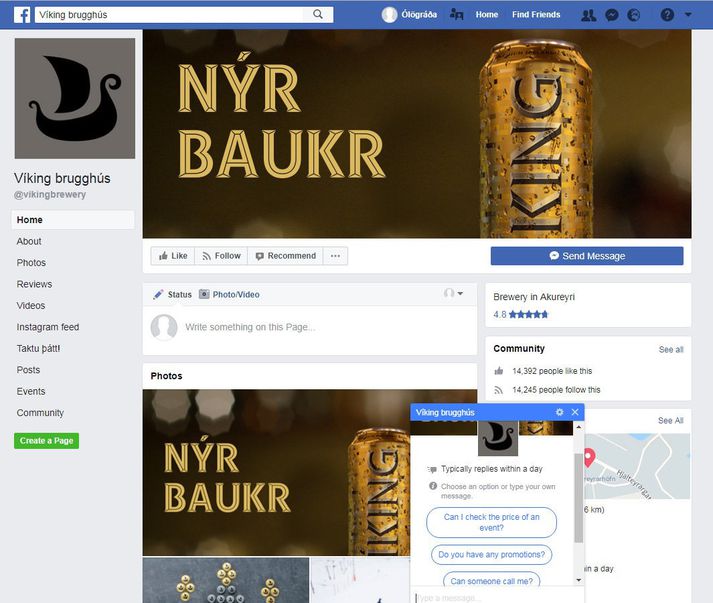Open the Messenger icon in top bar

612,15
